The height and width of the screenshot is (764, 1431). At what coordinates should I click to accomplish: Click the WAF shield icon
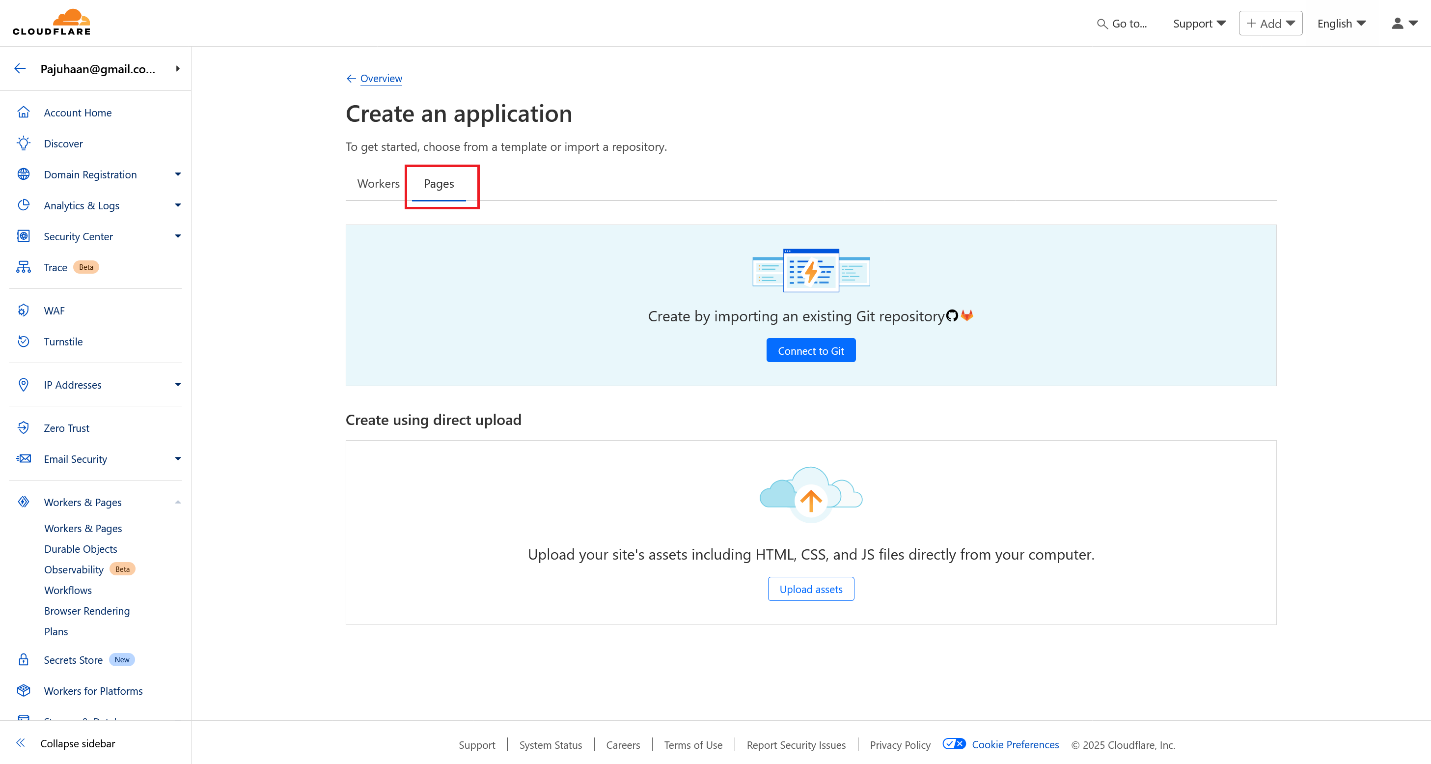(24, 311)
